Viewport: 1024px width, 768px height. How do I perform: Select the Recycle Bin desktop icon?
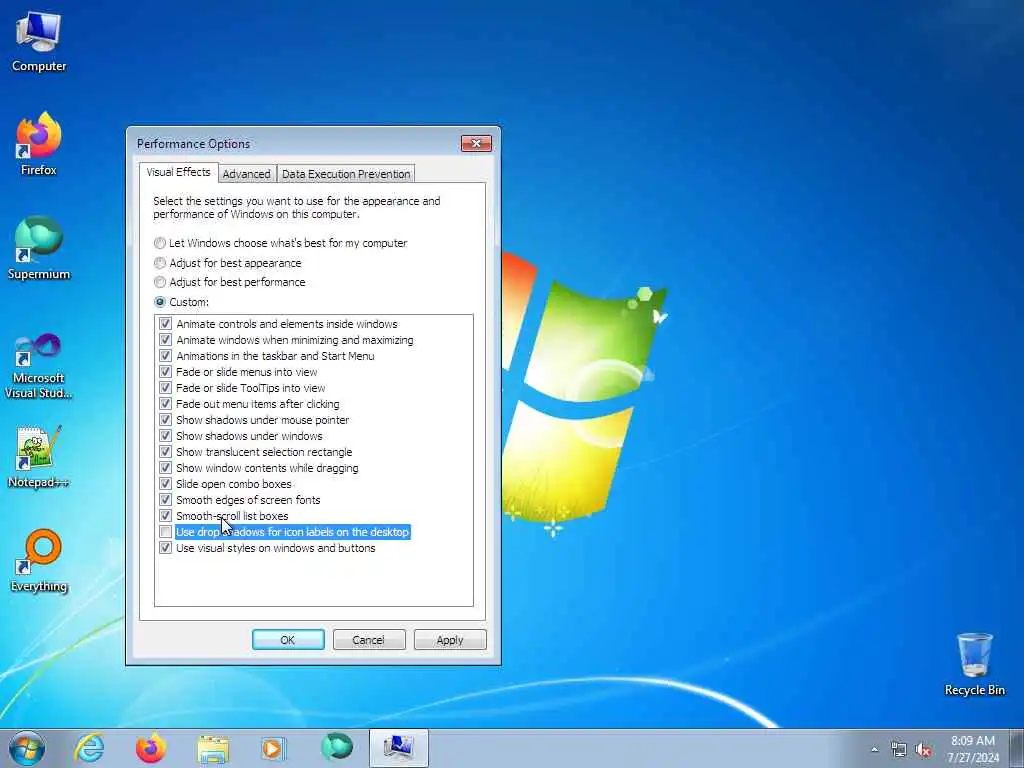[974, 664]
